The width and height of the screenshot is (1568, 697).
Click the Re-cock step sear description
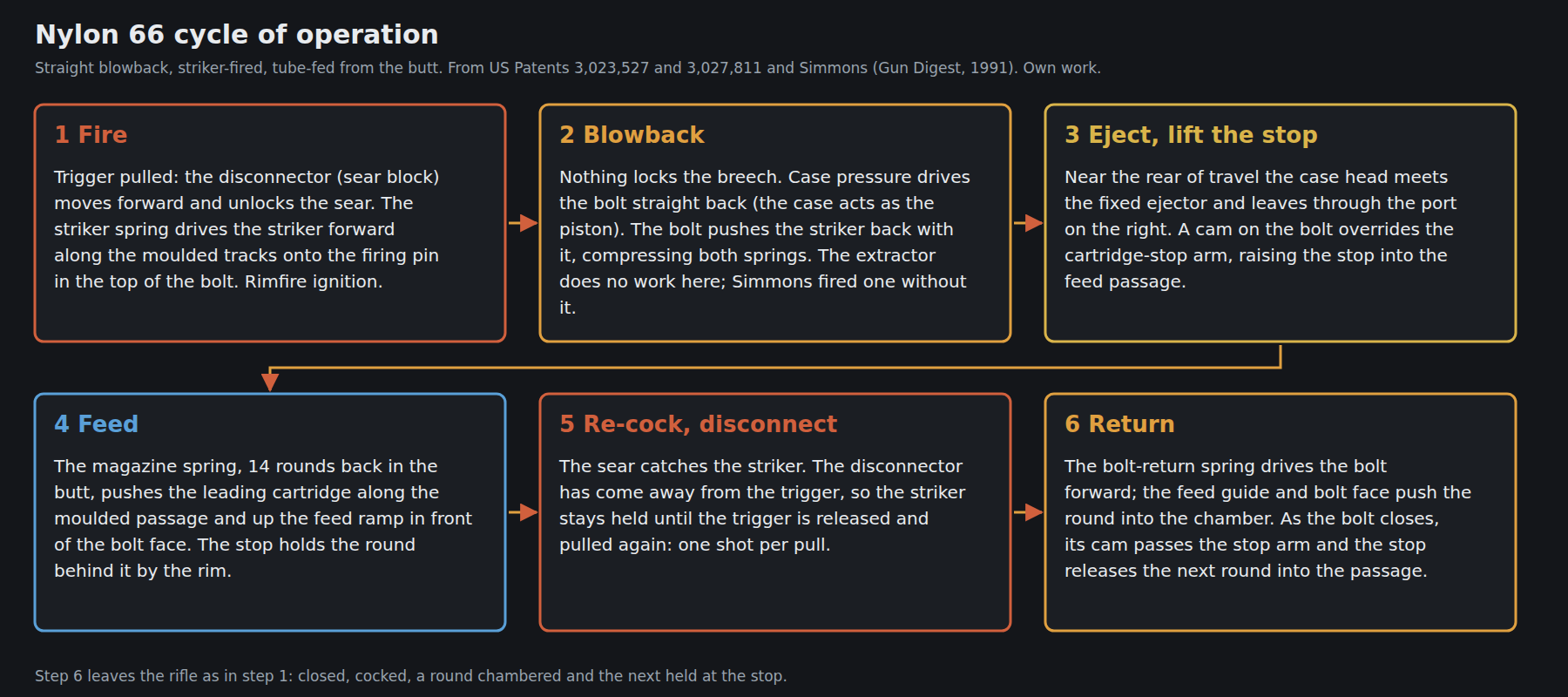pyautogui.click(x=762, y=505)
